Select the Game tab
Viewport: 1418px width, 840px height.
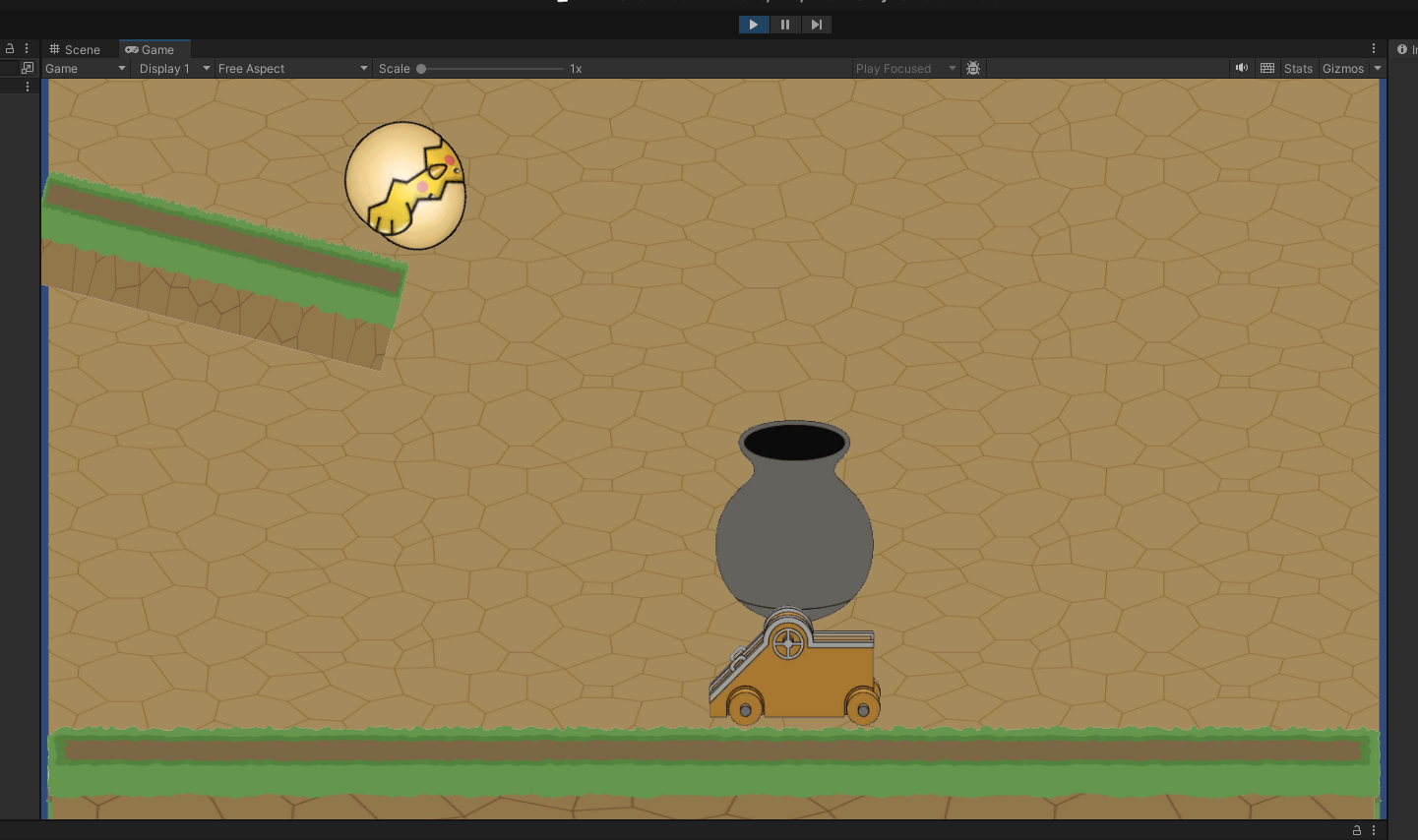[x=151, y=49]
